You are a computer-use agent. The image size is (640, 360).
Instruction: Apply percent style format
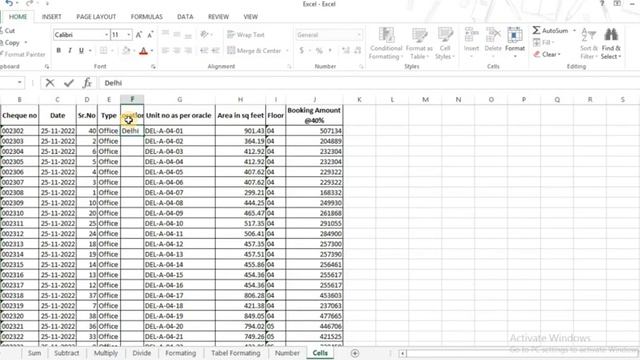coord(319,51)
